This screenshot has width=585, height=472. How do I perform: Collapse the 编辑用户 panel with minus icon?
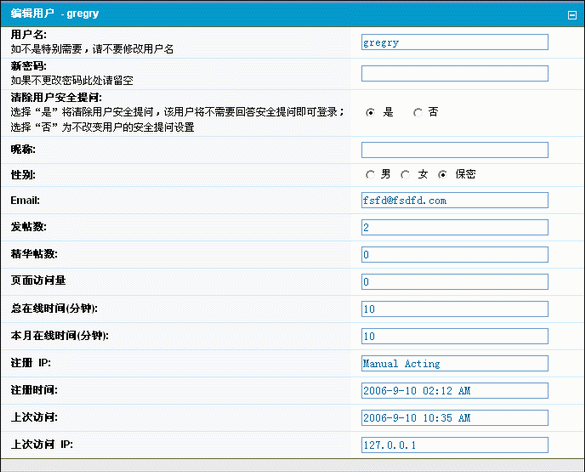pos(572,15)
